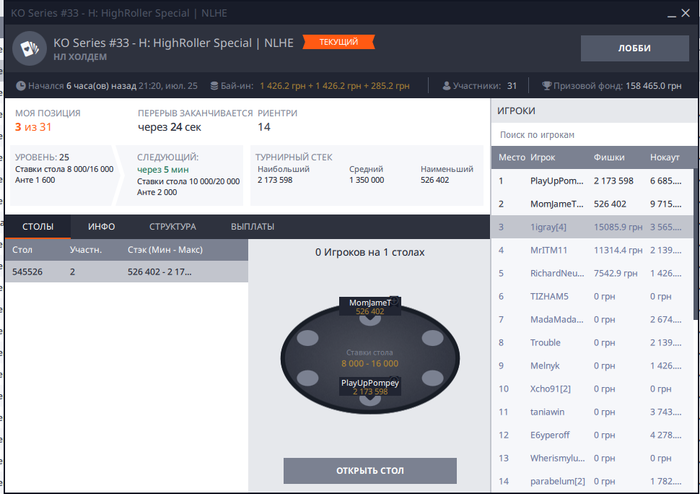The width and height of the screenshot is (700, 494).
Task: Click the players list scrollbar
Action: pyautogui.click(x=695, y=244)
